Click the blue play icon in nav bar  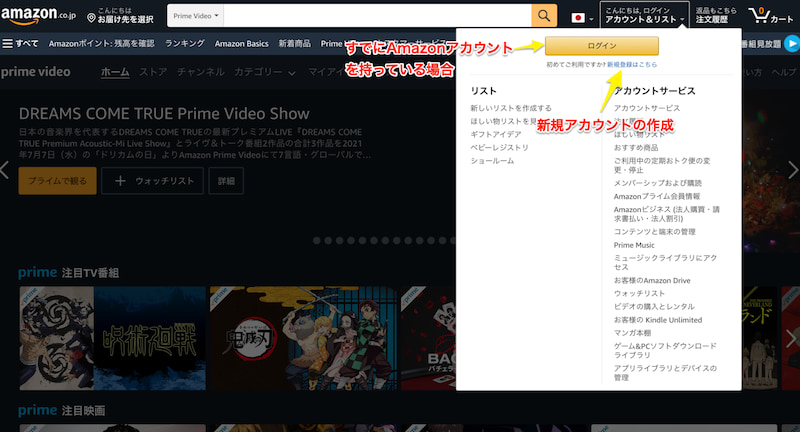792,44
